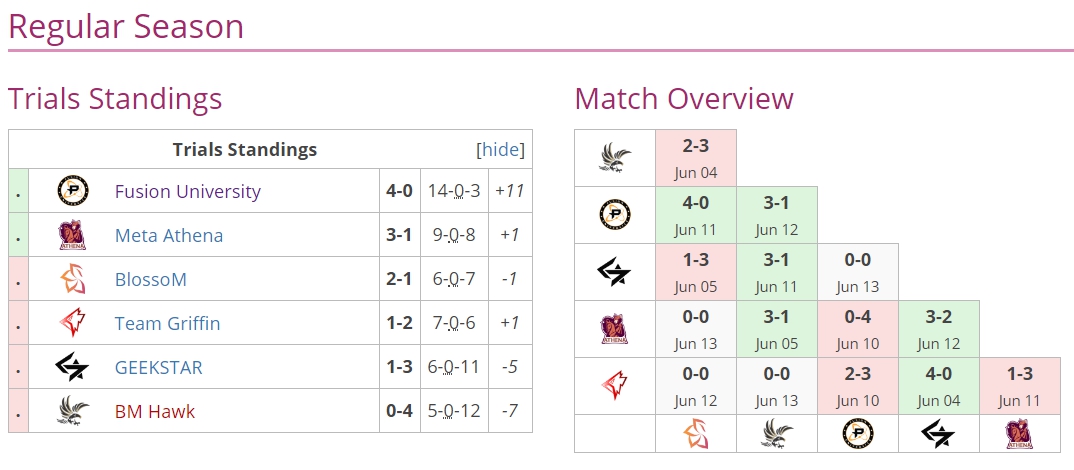Hide the Trials Standings table

500,149
